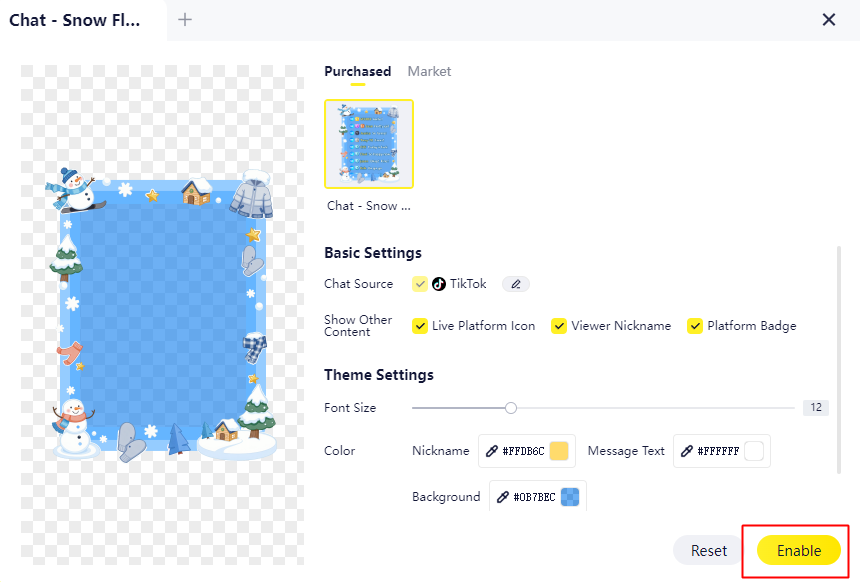Click the Nickname color eyedropper icon
Viewport: 860px width, 582px height.
pos(492,451)
